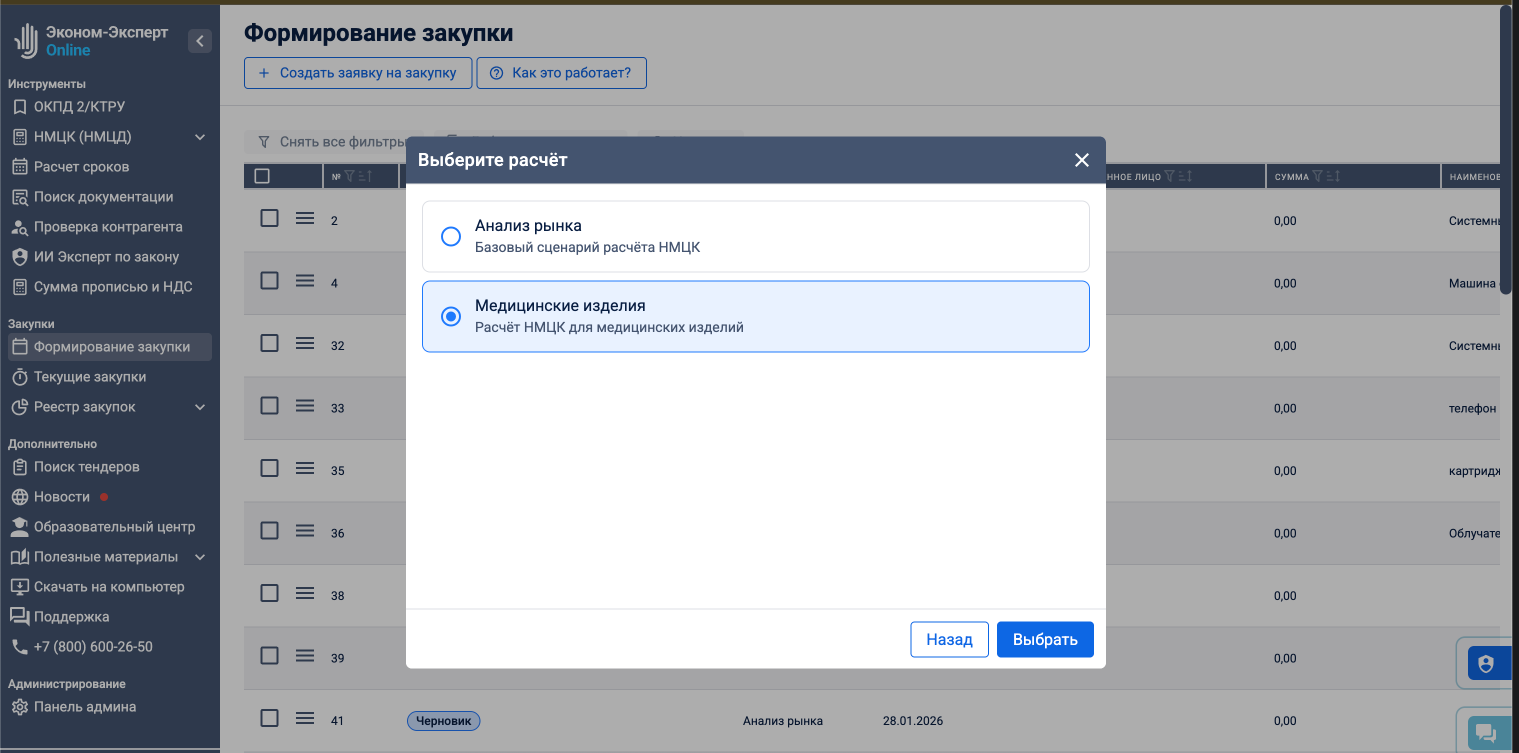Click Снять все фильтры button

click(330, 142)
